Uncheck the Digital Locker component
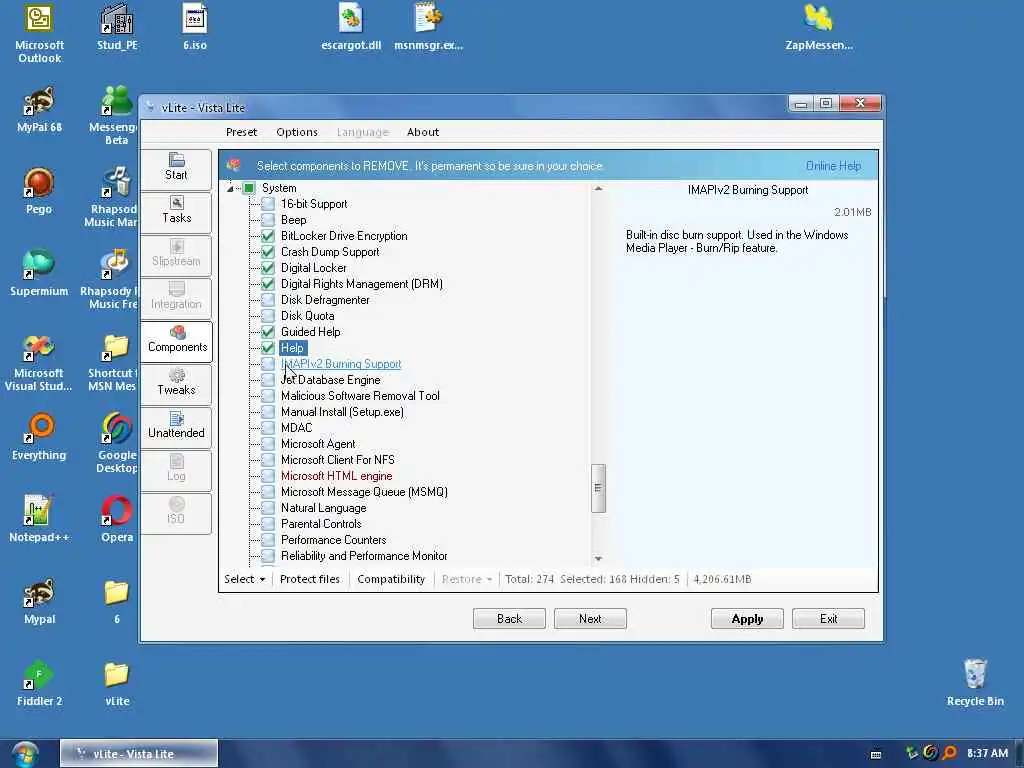Image resolution: width=1024 pixels, height=768 pixels. click(x=268, y=268)
